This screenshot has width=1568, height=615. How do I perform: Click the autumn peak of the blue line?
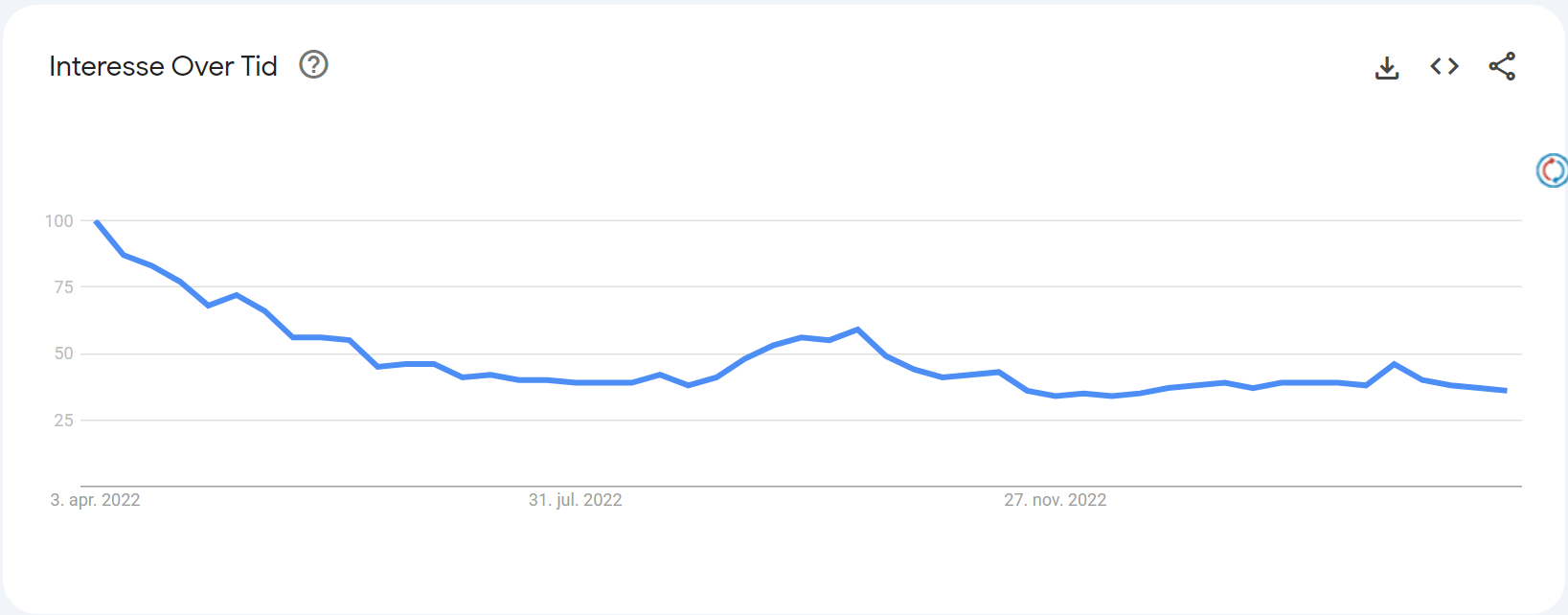(x=857, y=330)
